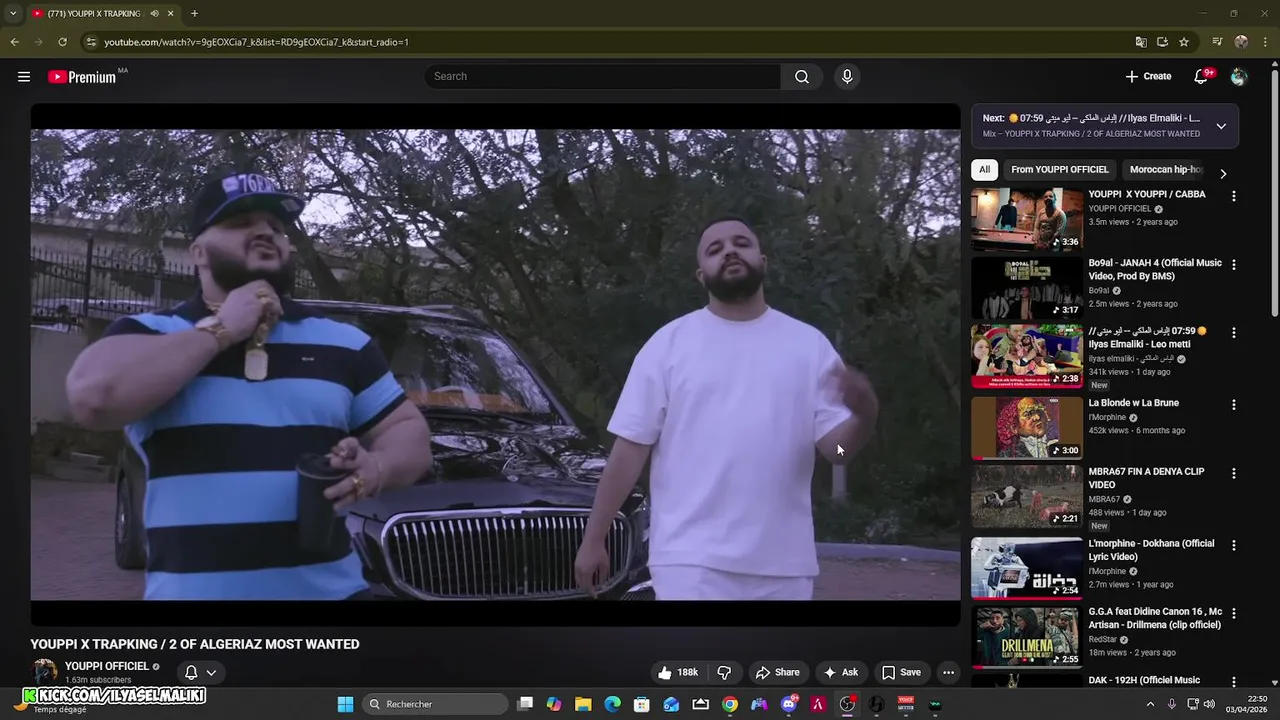Open Bo9al - JANAH 4 video title
Viewport: 1280px width, 720px height.
(x=1155, y=269)
